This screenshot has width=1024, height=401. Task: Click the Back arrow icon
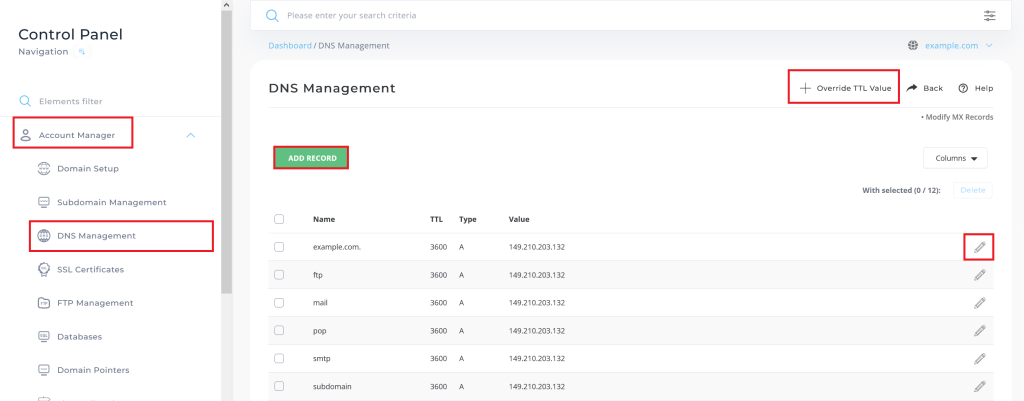point(912,88)
